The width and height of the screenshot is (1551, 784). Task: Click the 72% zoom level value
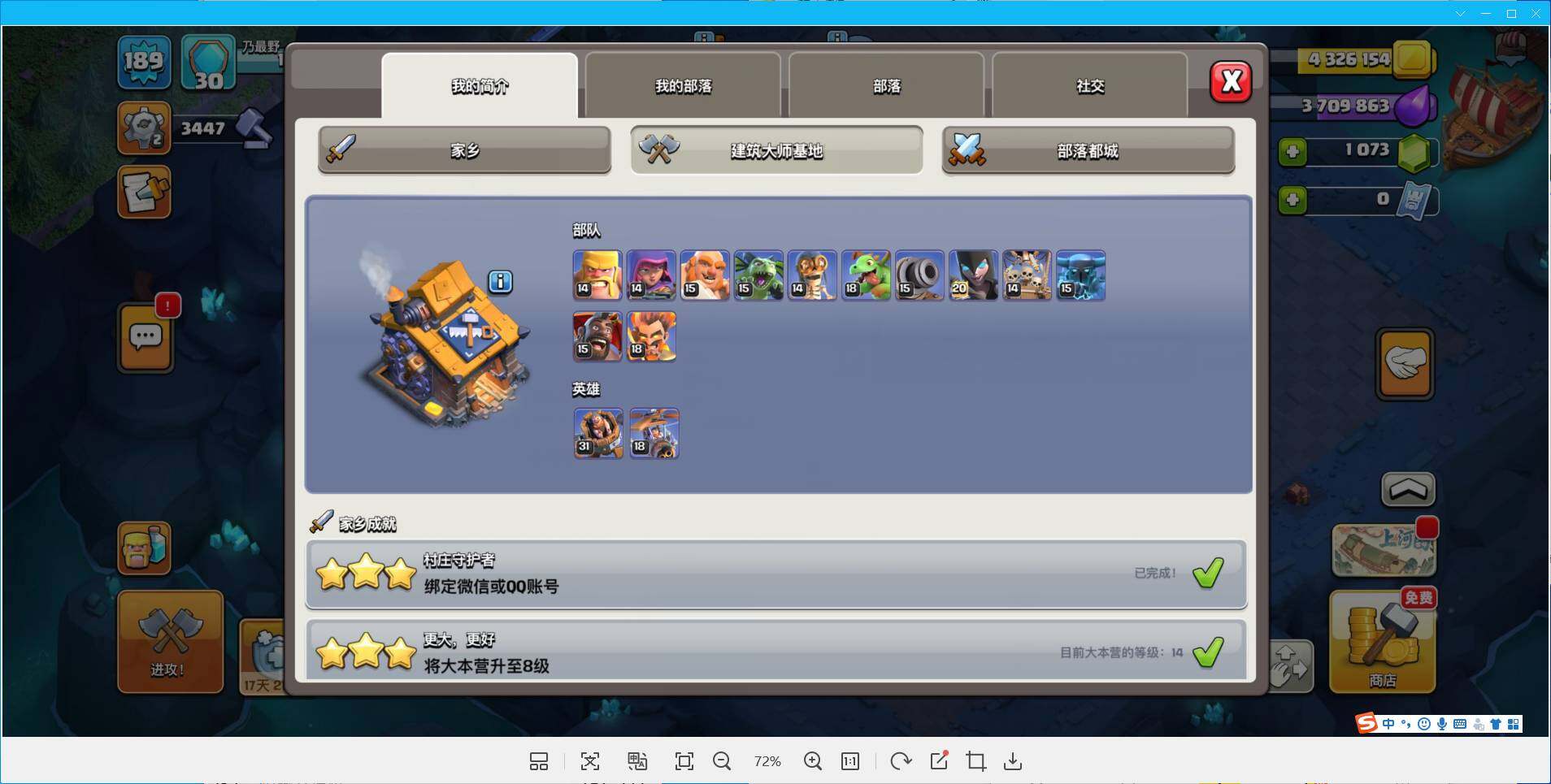[767, 761]
